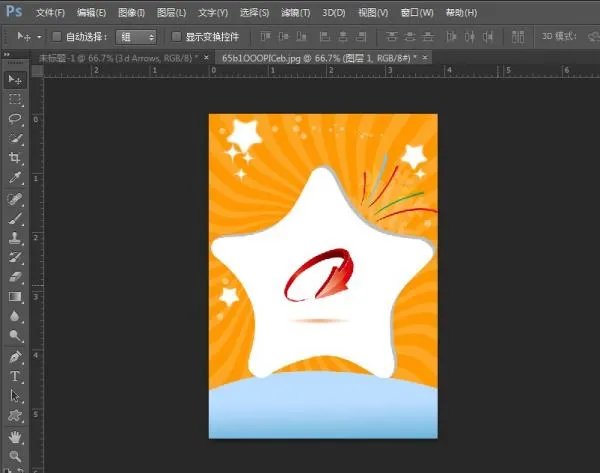Open the 图像(I) menu
The width and height of the screenshot is (600, 473).
click(131, 13)
